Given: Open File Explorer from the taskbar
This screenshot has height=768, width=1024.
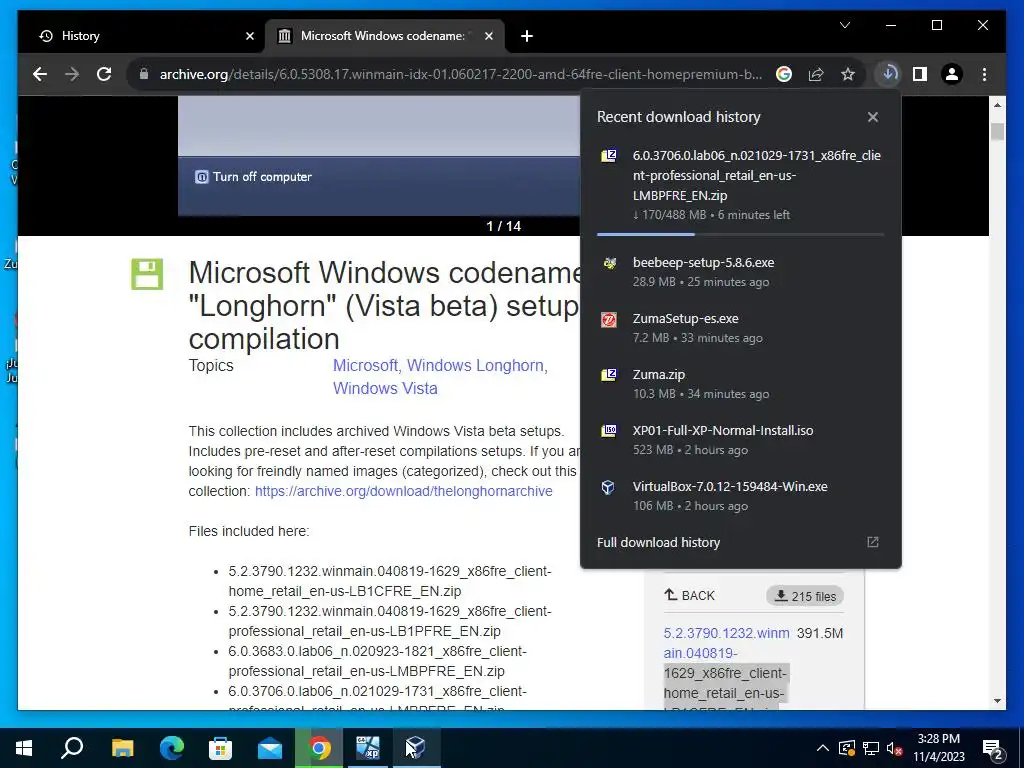Looking at the screenshot, I should point(122,748).
